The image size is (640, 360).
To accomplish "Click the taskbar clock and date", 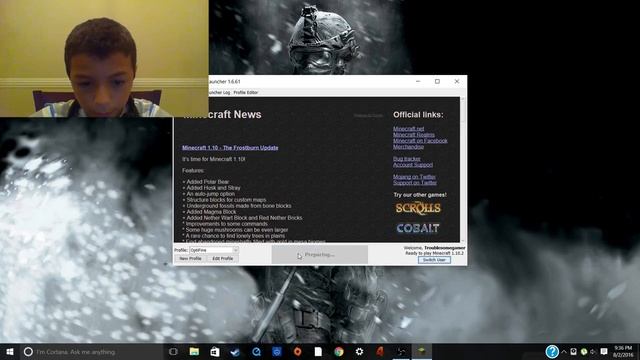I will 623,351.
